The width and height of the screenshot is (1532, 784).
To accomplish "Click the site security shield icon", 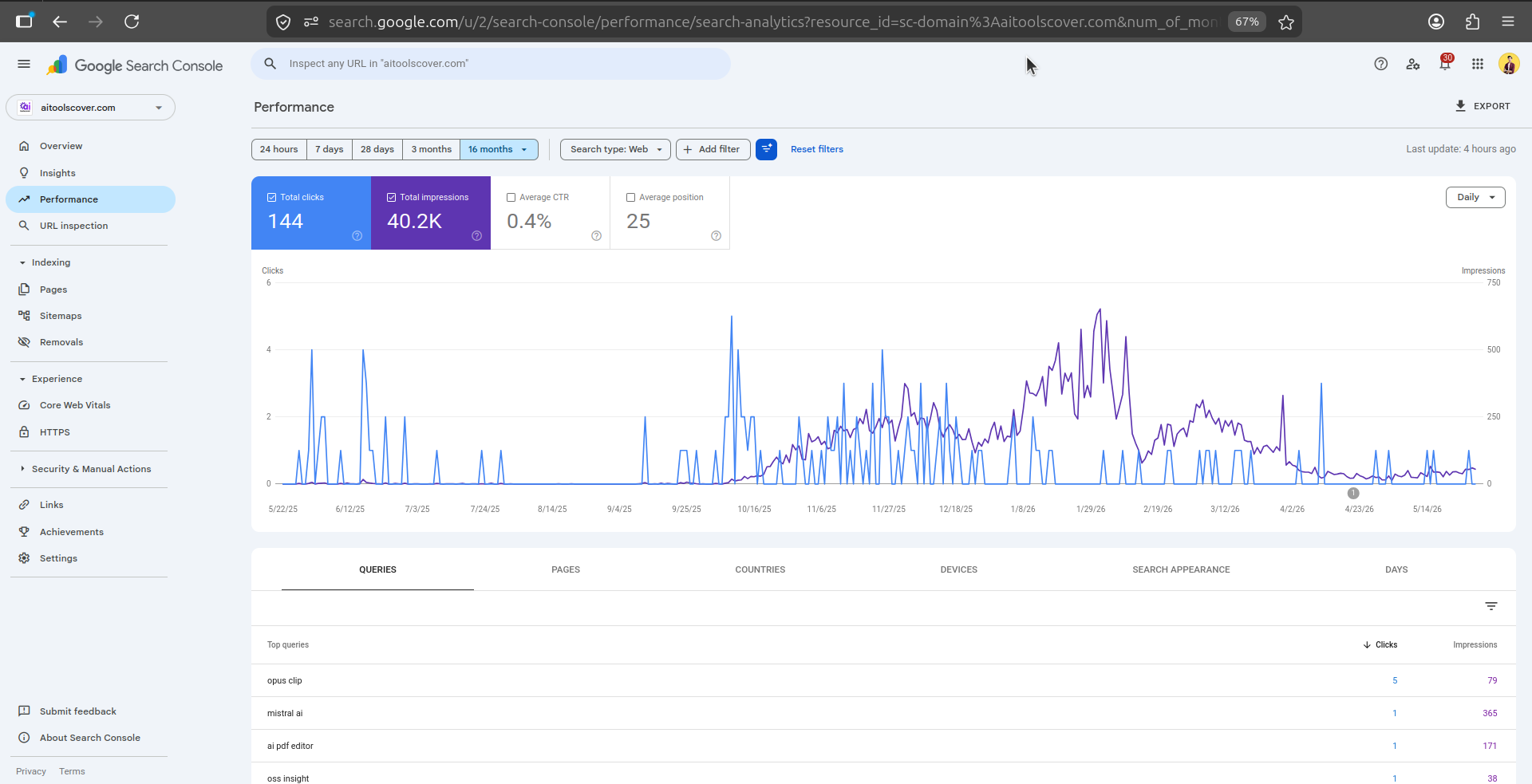I will (283, 22).
